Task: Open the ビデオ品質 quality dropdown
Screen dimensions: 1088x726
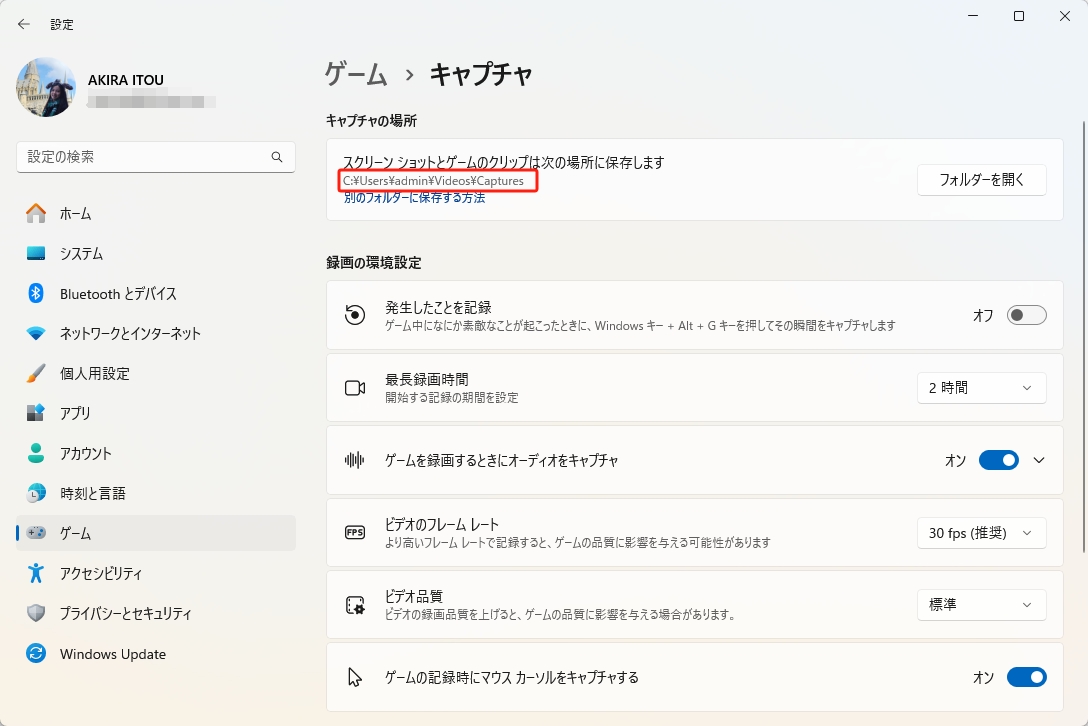Action: (981, 605)
